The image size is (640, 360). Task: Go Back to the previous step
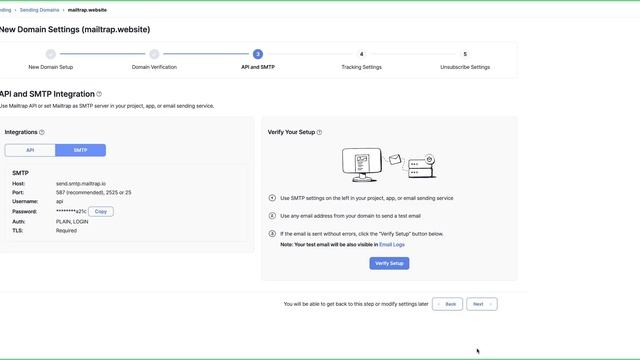(x=447, y=304)
